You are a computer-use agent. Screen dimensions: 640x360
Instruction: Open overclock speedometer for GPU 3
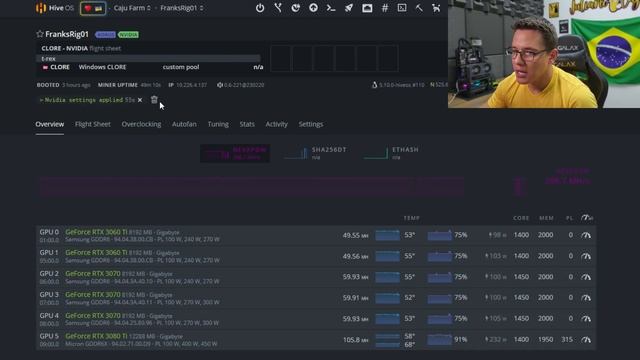coord(586,298)
